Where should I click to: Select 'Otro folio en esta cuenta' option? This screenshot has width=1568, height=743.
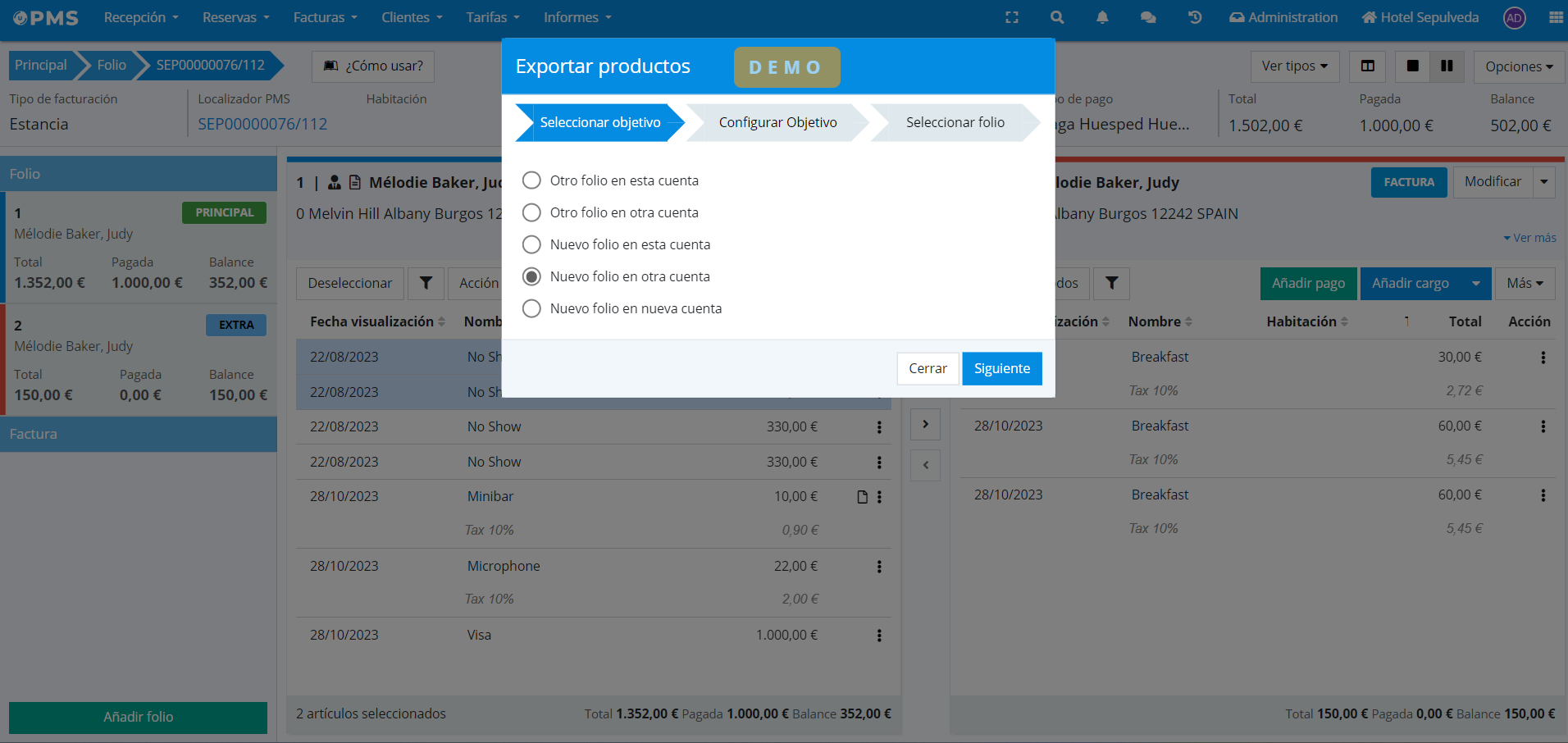[x=532, y=180]
